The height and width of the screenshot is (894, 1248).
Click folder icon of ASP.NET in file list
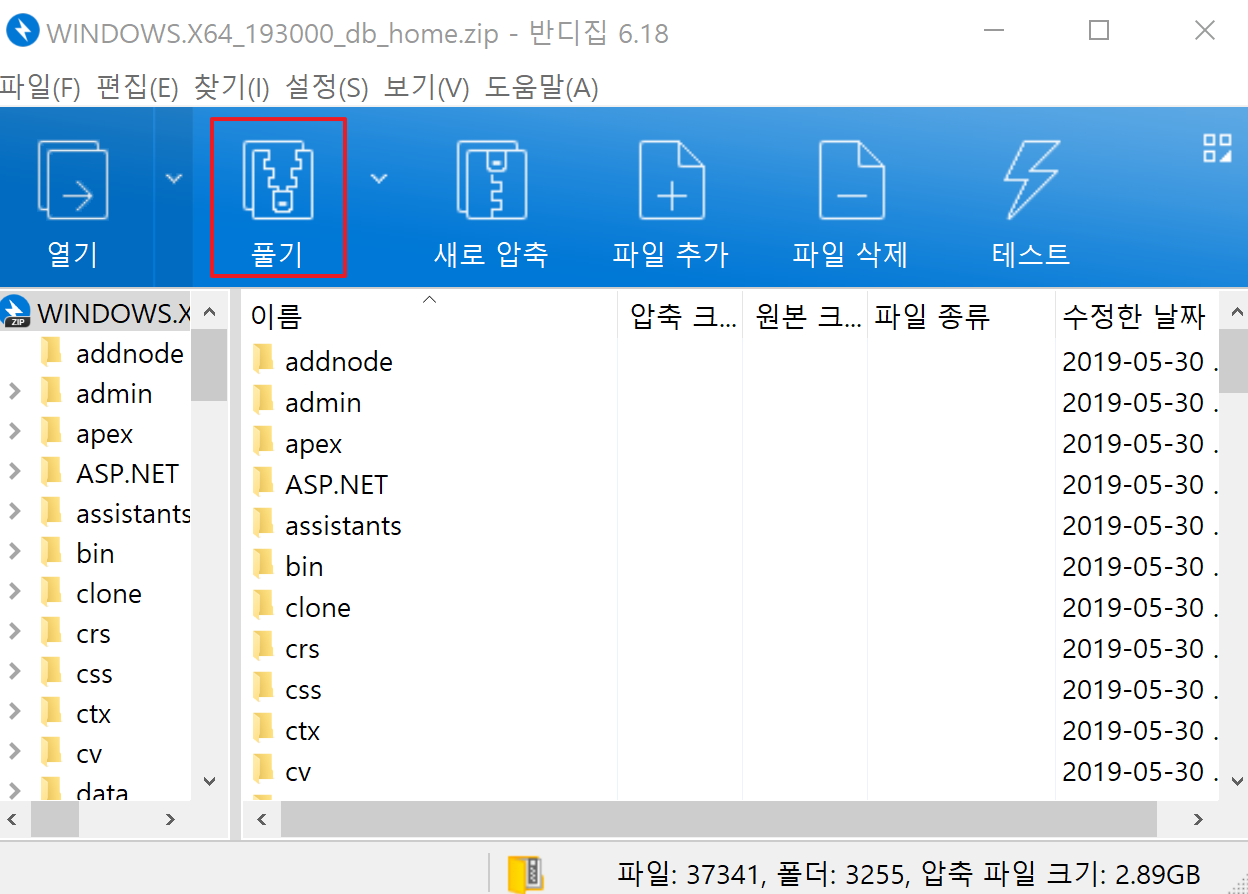point(263,484)
